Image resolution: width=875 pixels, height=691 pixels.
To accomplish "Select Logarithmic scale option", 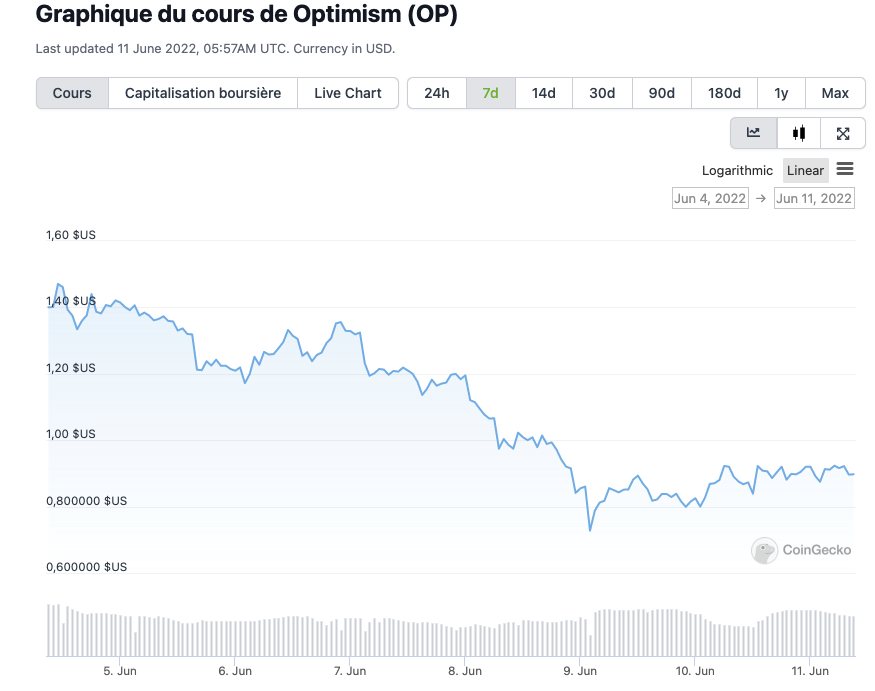I will click(x=737, y=171).
